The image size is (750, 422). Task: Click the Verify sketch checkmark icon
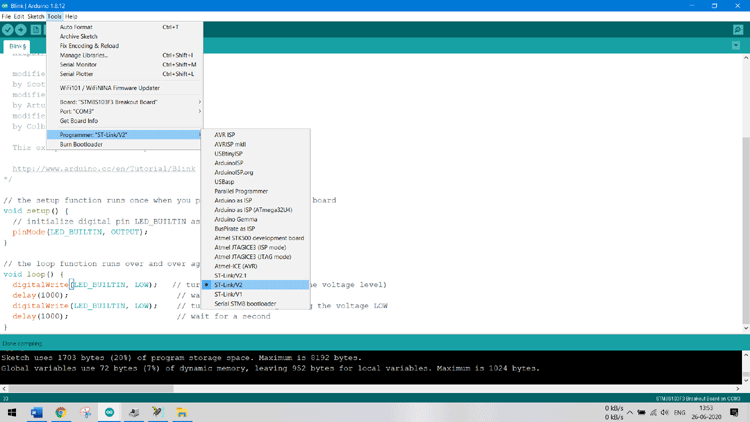[8, 30]
